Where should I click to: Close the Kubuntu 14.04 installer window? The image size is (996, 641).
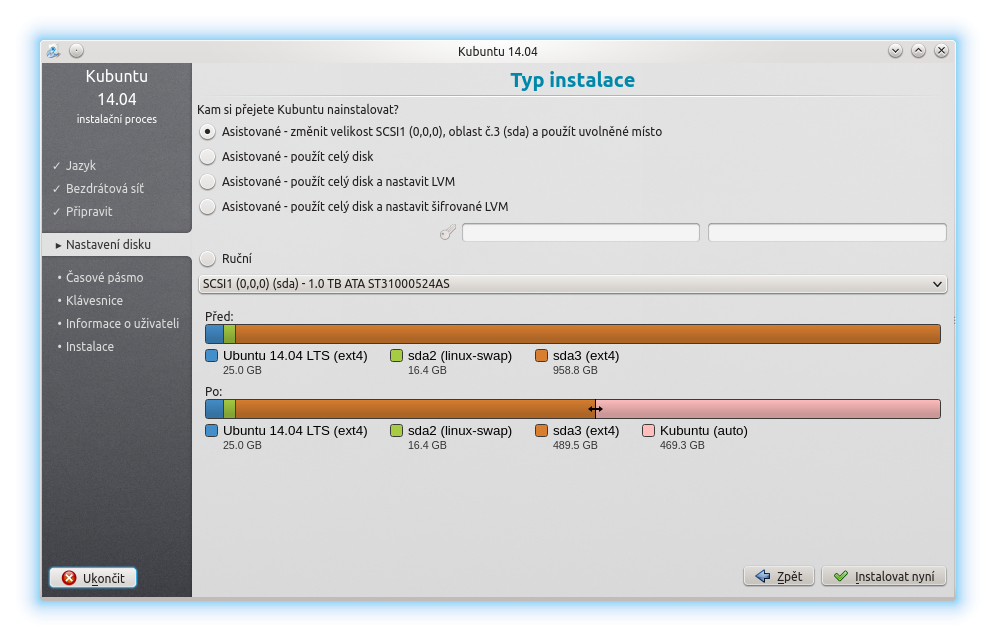coord(941,50)
